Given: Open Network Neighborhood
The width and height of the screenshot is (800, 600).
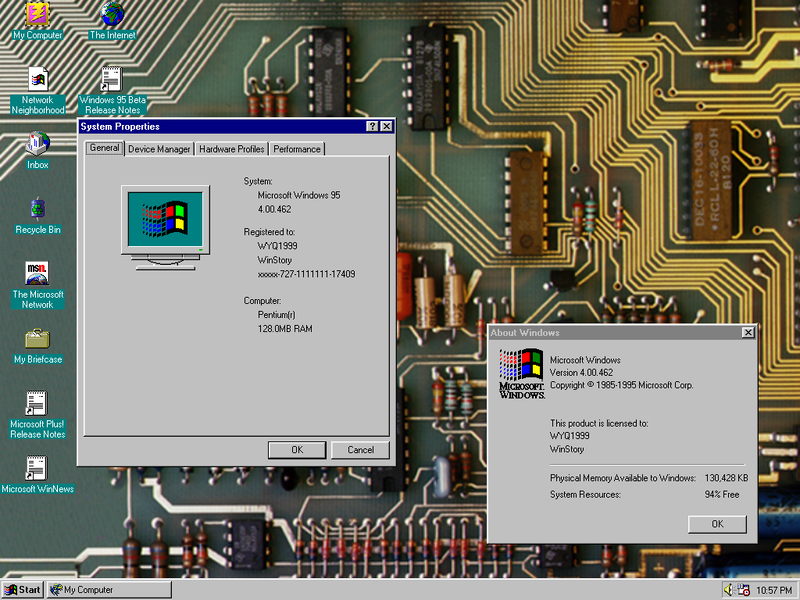Looking at the screenshot, I should [x=37, y=80].
